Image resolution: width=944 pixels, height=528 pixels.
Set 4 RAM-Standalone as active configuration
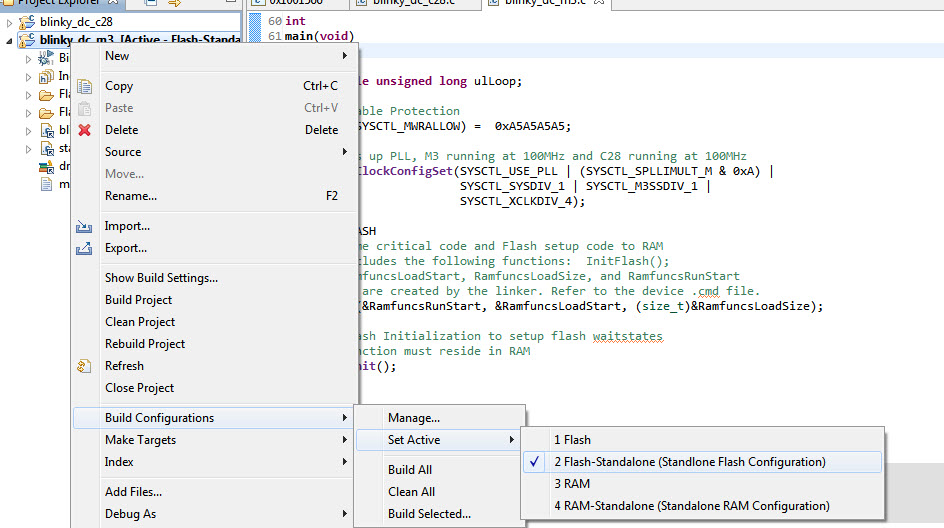pyautogui.click(x=702, y=506)
